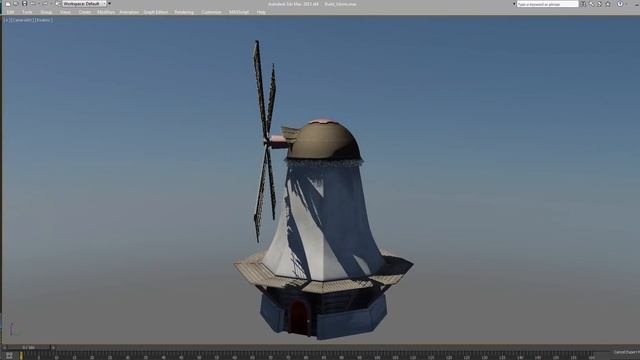Step time slider forward one frame
The height and width of the screenshot is (360, 640).
point(53,348)
